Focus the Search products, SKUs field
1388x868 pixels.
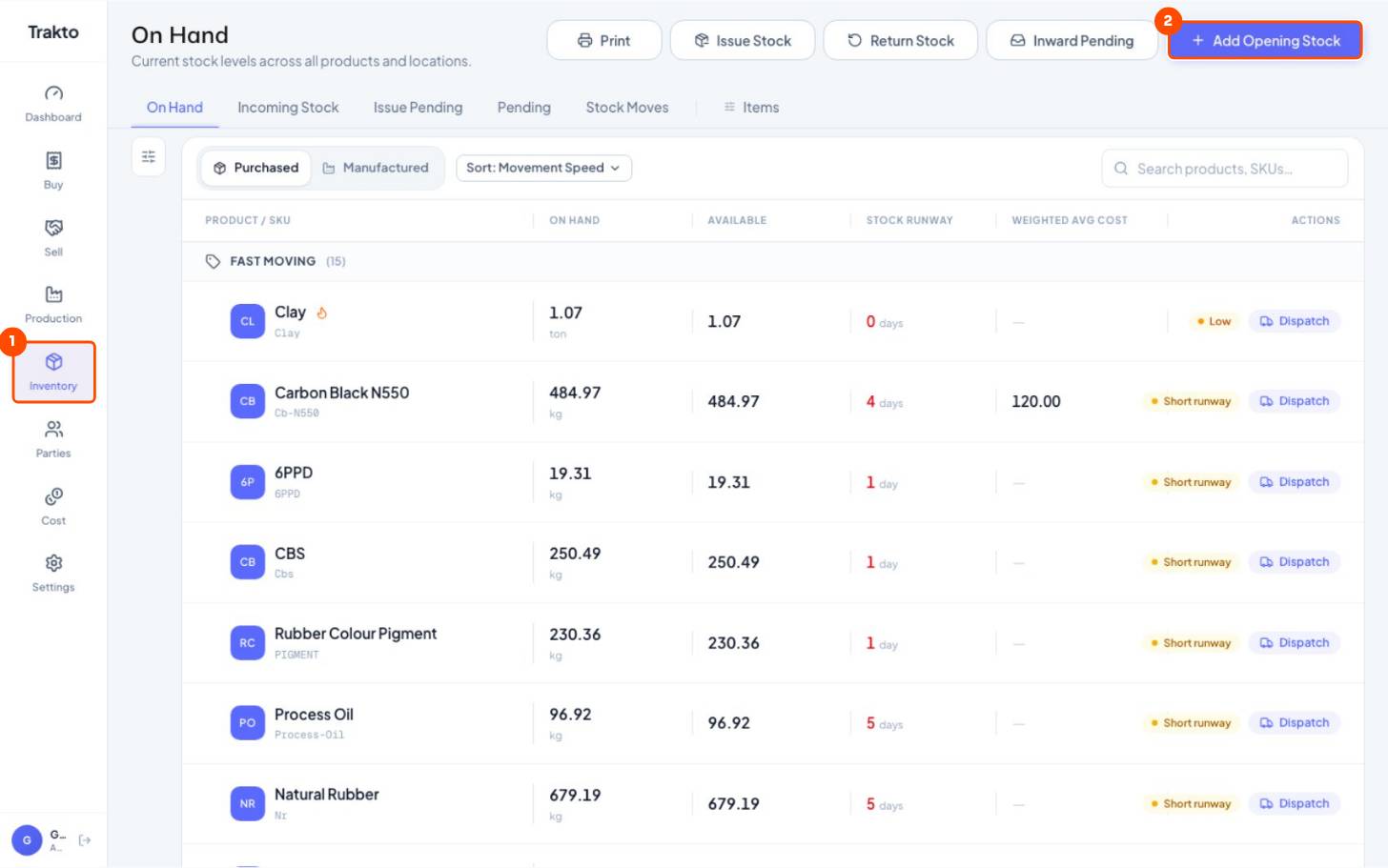(1224, 169)
